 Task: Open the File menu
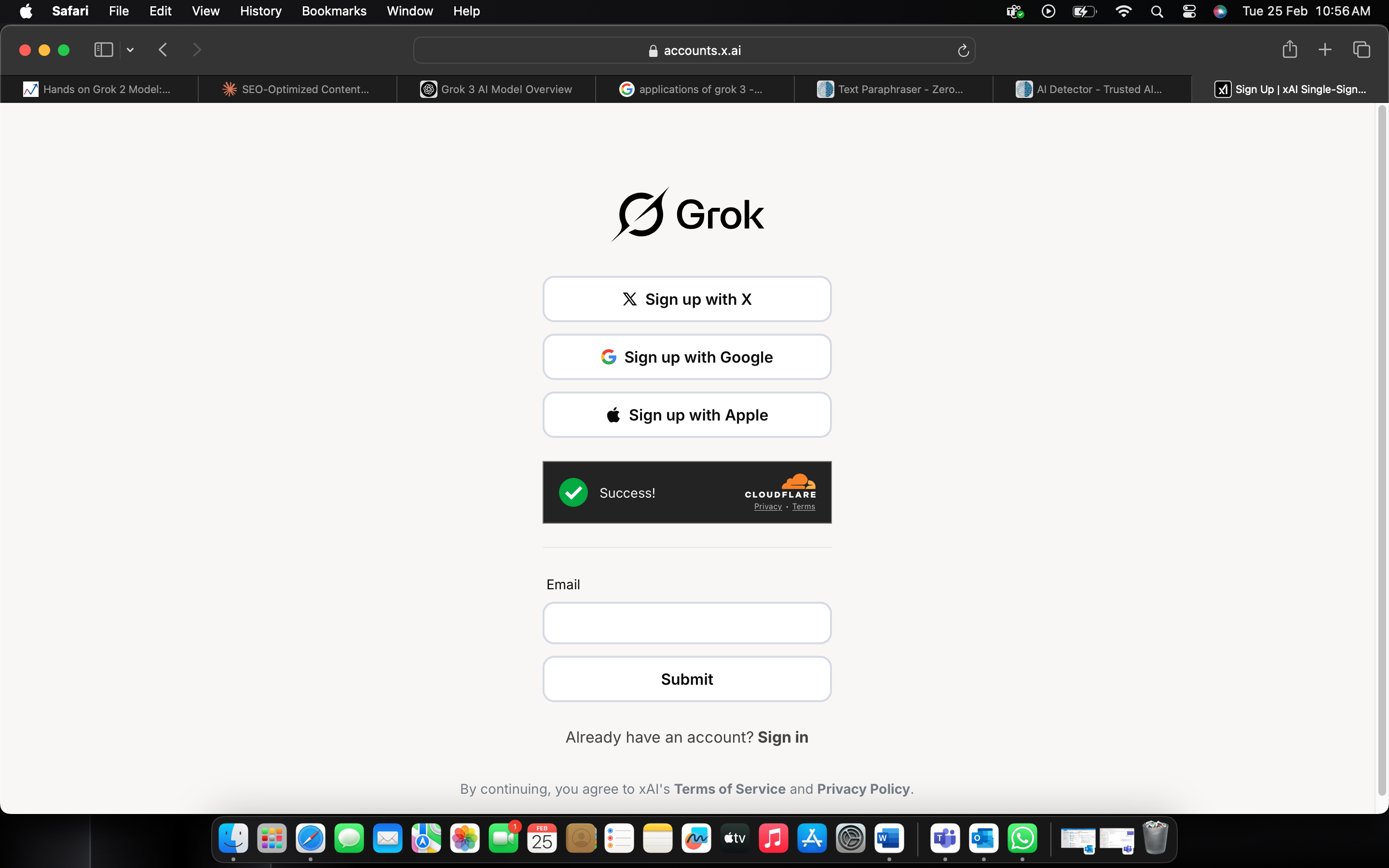(119, 11)
